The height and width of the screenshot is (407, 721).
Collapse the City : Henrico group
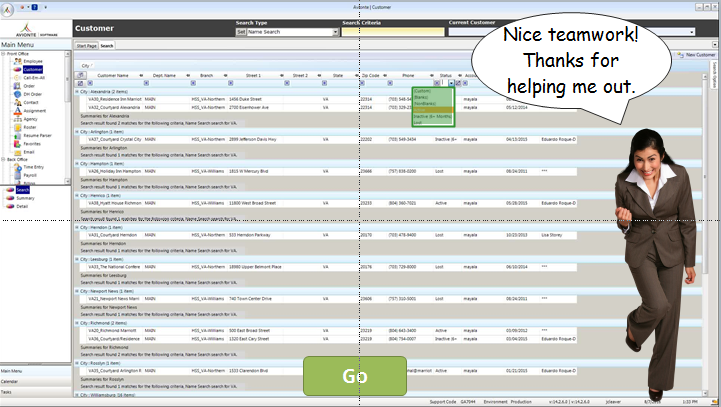pos(77,195)
